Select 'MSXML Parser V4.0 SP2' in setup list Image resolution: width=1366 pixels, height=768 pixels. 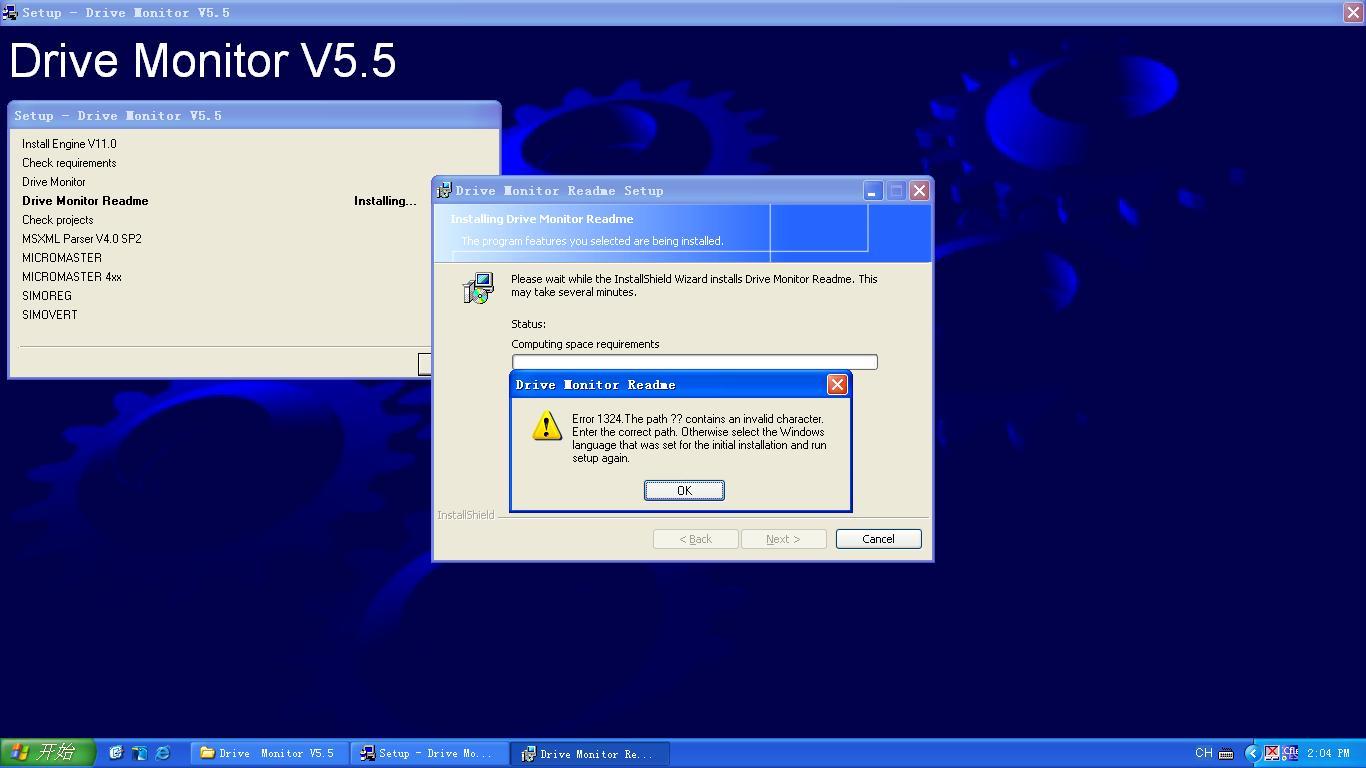(x=82, y=239)
